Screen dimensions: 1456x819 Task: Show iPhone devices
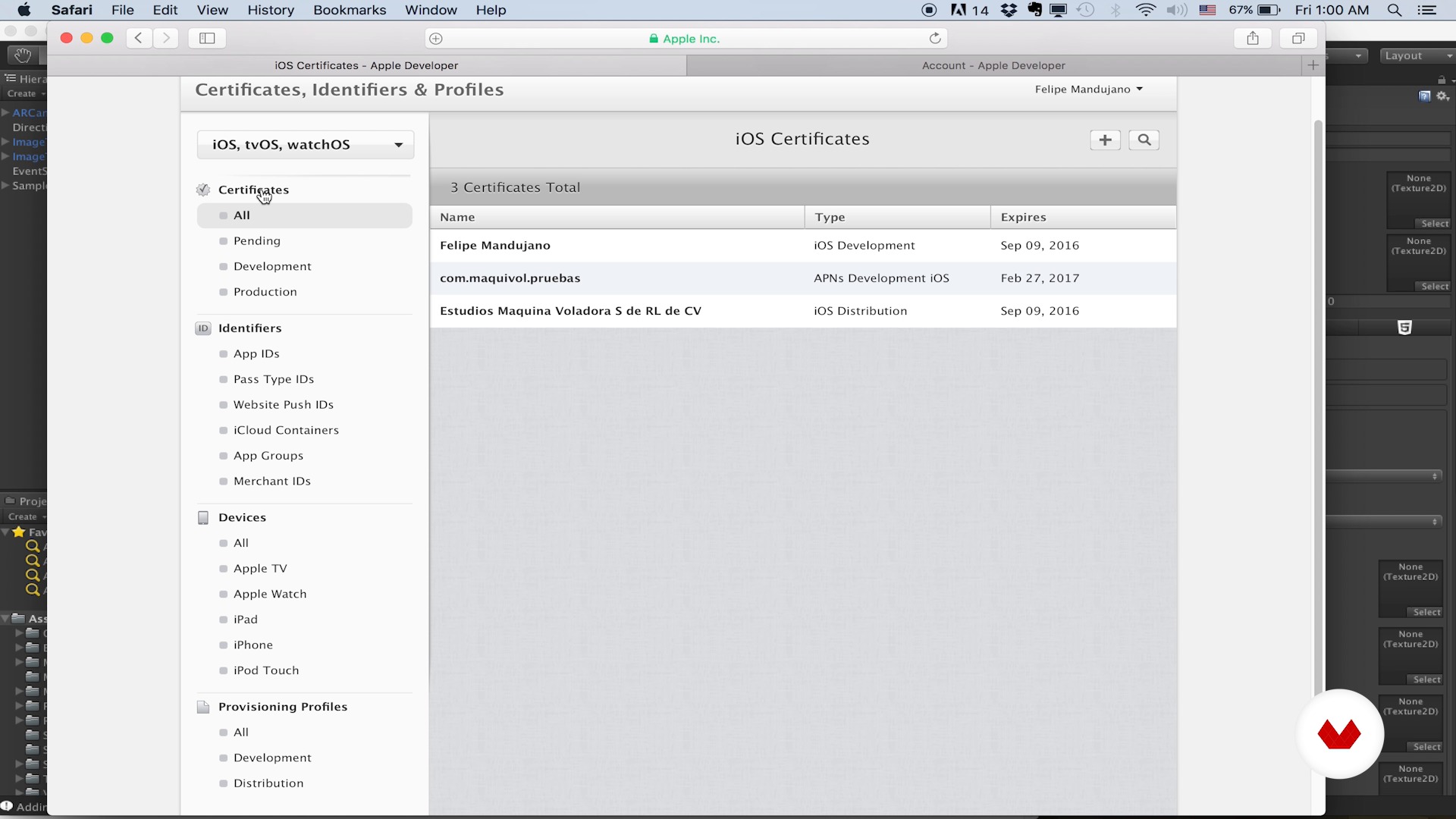[x=253, y=645]
